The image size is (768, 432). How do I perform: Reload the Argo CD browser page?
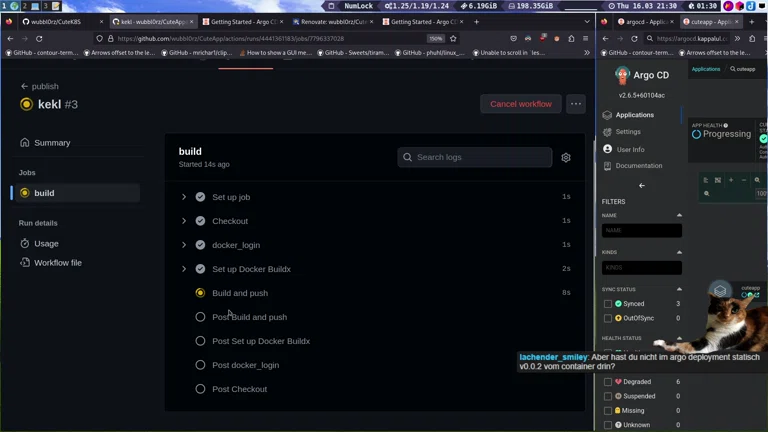coord(634,38)
